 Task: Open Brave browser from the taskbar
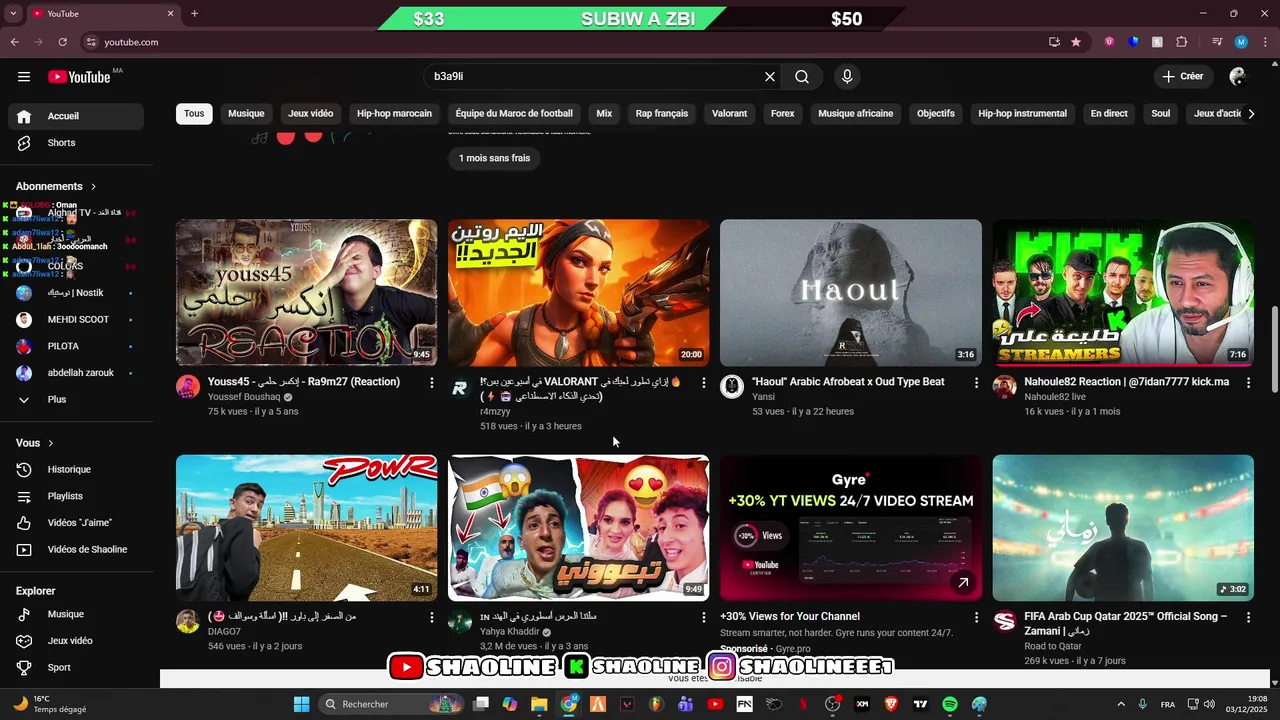tap(891, 704)
